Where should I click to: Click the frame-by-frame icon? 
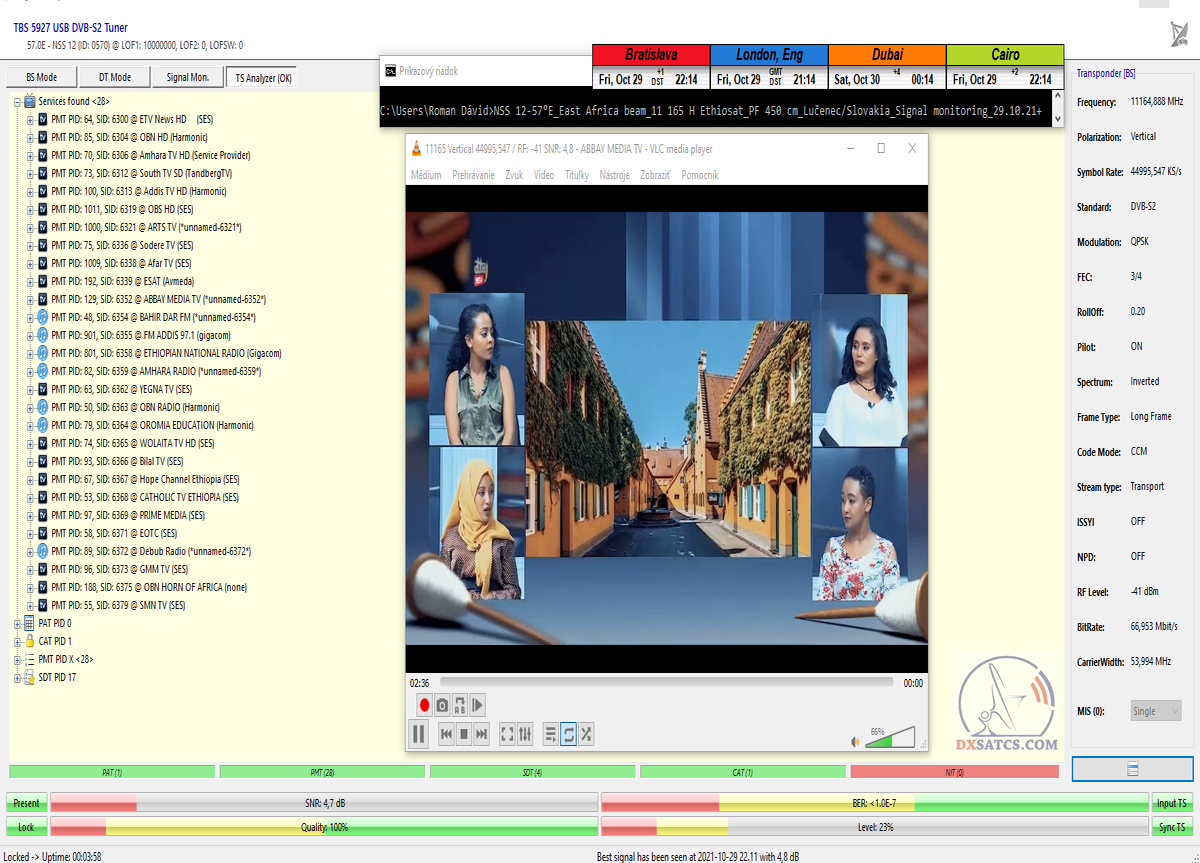pyautogui.click(x=478, y=705)
